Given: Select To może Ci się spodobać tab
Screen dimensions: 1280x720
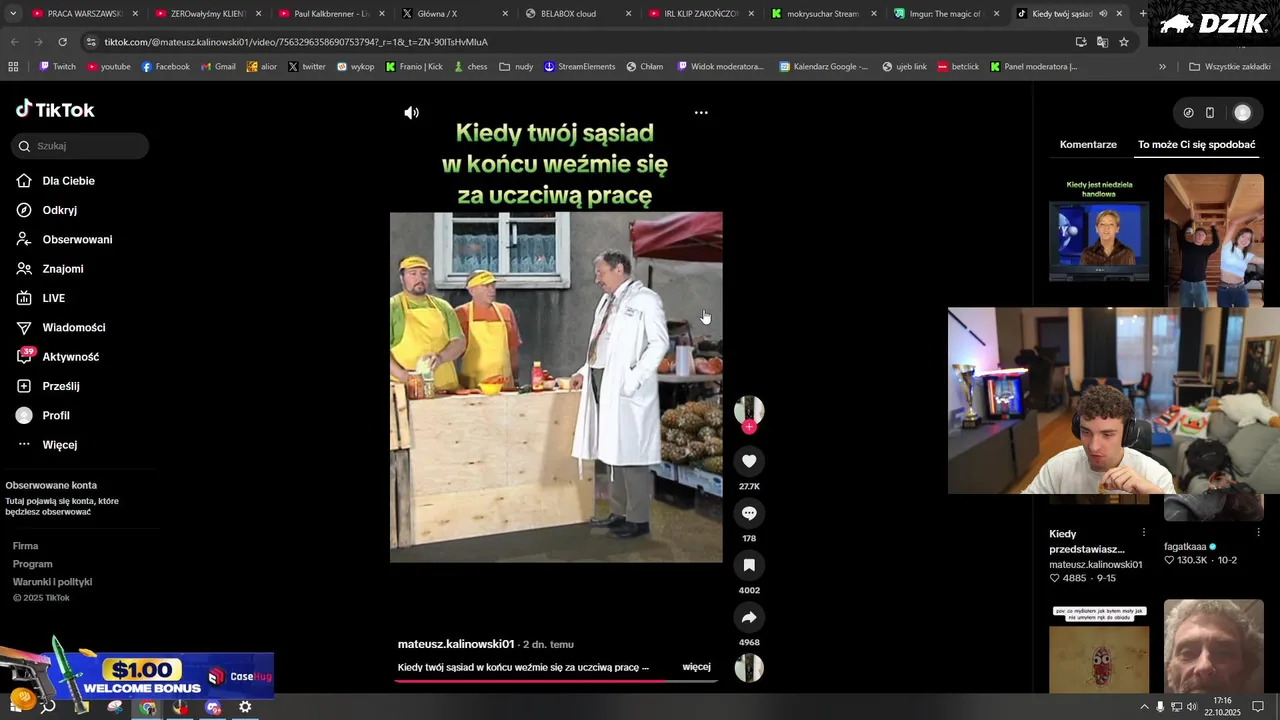Looking at the screenshot, I should [x=1196, y=145].
